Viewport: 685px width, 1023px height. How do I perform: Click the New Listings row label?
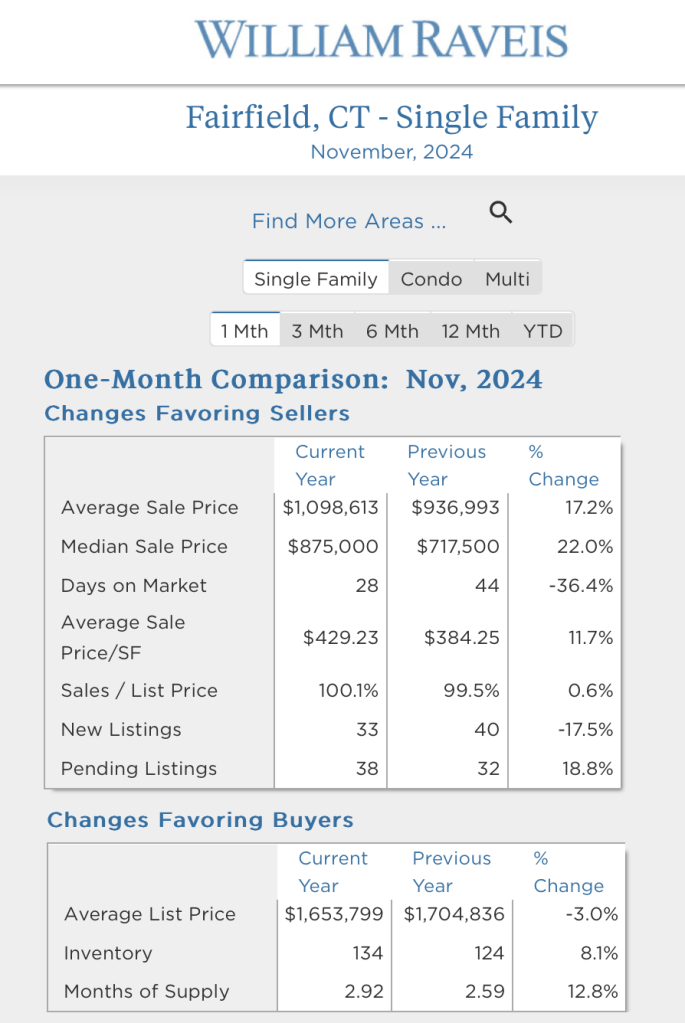coord(121,730)
